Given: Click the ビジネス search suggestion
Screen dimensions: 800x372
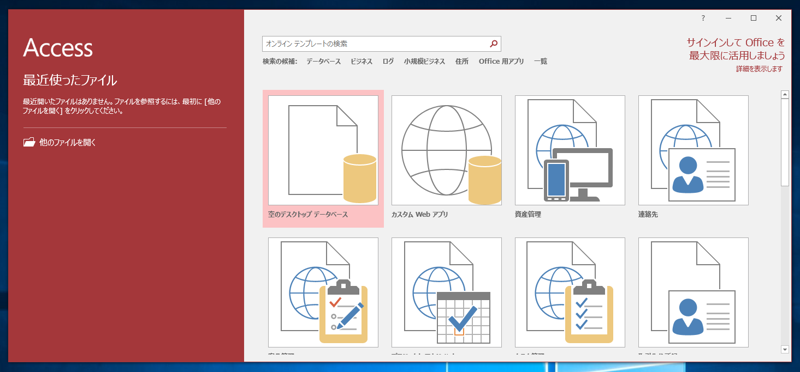Looking at the screenshot, I should coord(361,61).
